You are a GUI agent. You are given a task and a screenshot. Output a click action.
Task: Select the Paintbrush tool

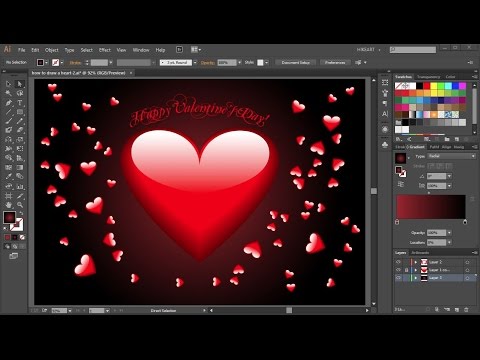pyautogui.click(x=9, y=121)
